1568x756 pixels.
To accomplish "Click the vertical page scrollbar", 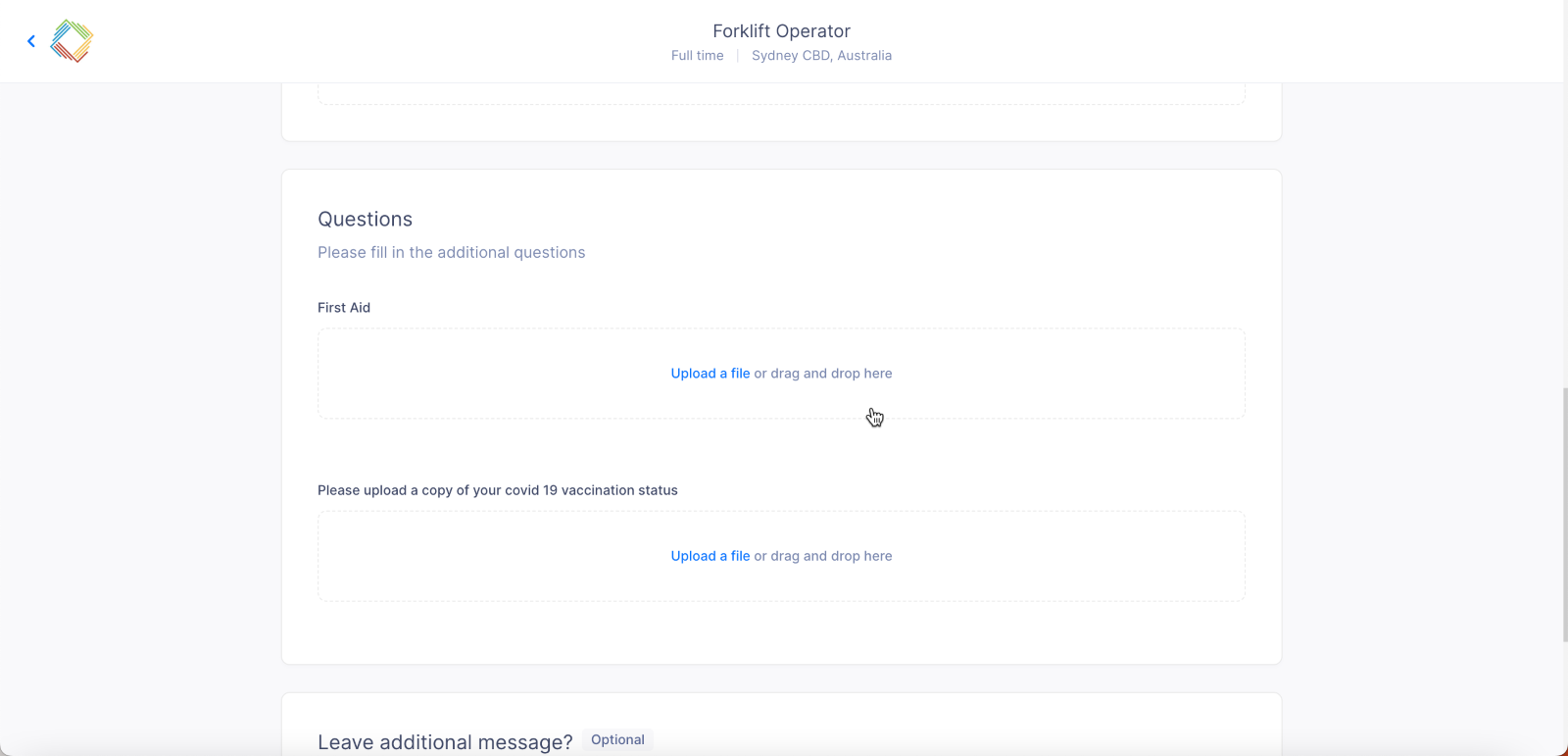I will [x=1564, y=515].
